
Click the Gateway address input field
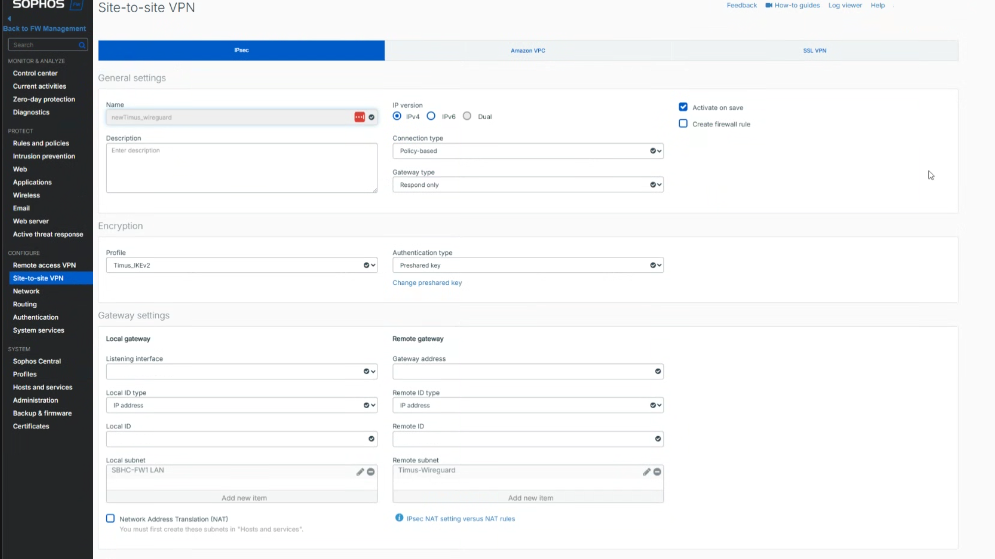coord(528,371)
